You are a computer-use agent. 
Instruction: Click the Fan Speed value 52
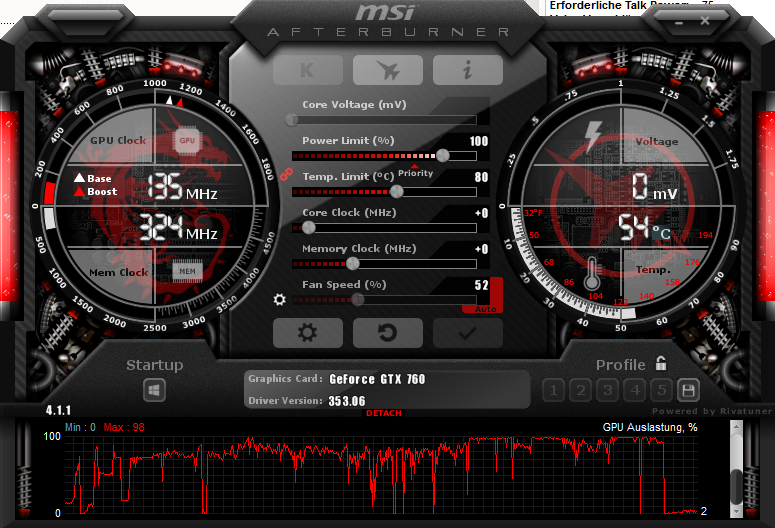click(x=481, y=285)
